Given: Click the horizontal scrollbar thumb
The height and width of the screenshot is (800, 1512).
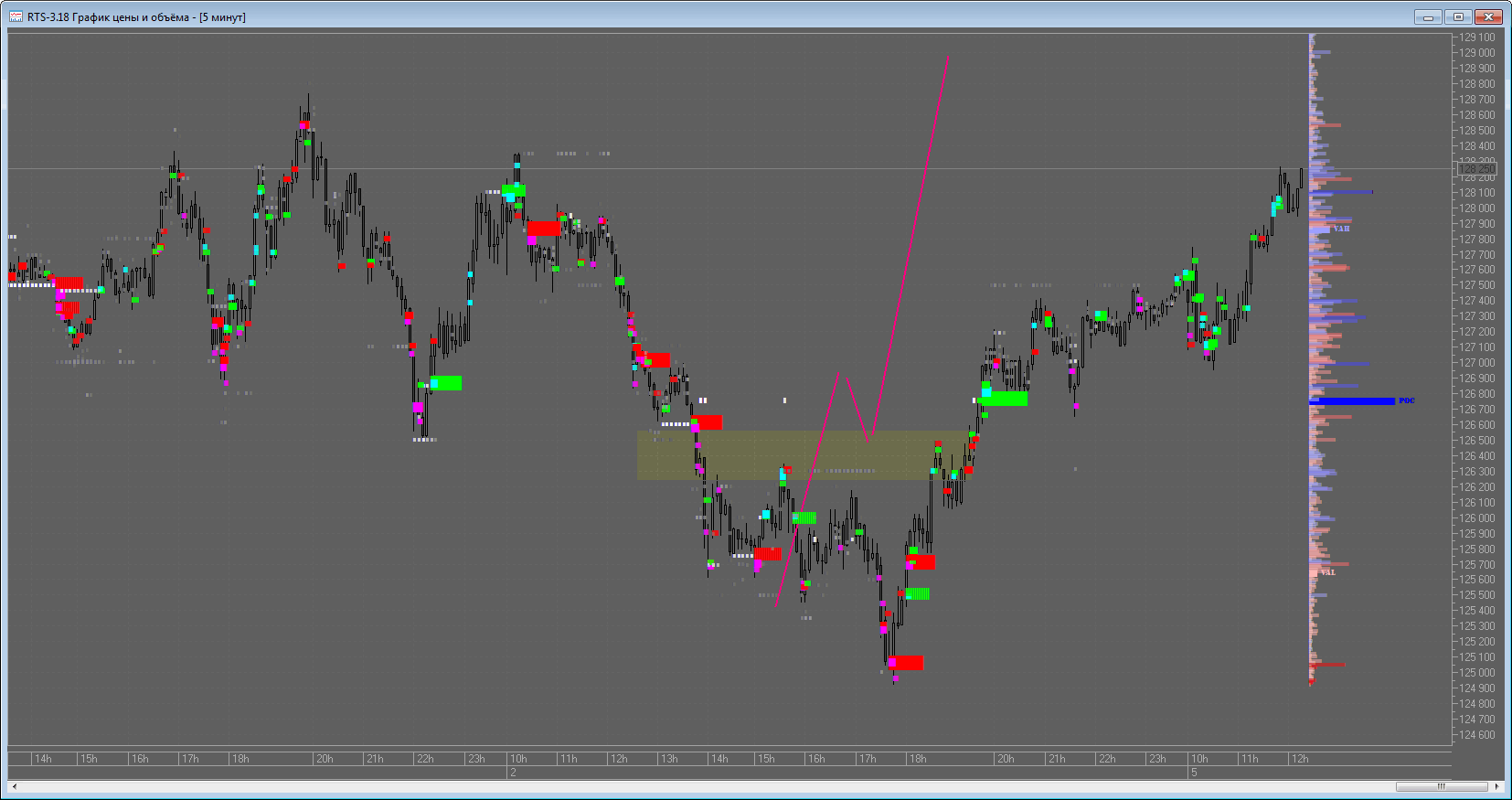Looking at the screenshot, I should point(1442,786).
